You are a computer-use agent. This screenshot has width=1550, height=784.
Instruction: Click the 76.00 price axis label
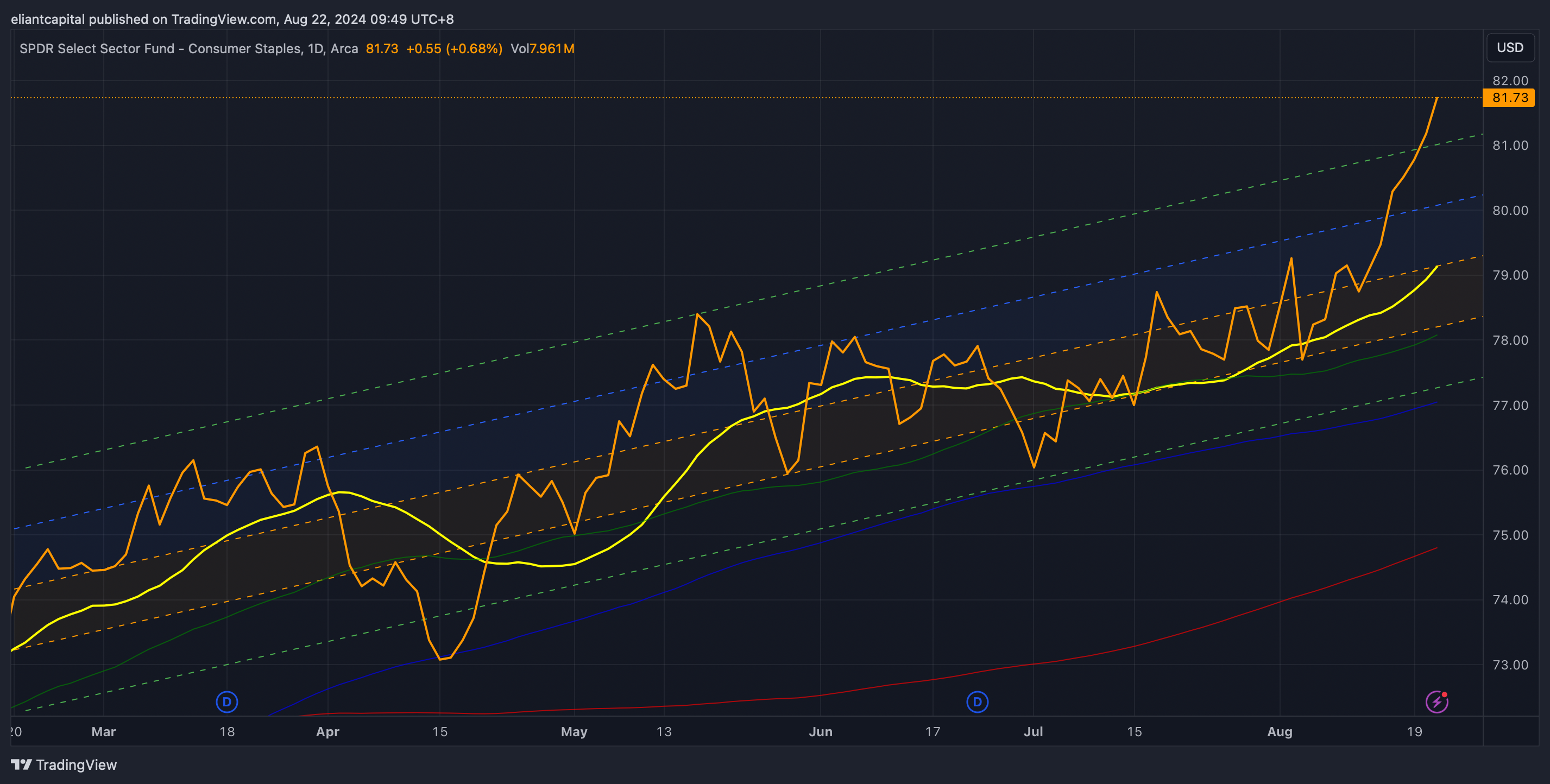1510,470
